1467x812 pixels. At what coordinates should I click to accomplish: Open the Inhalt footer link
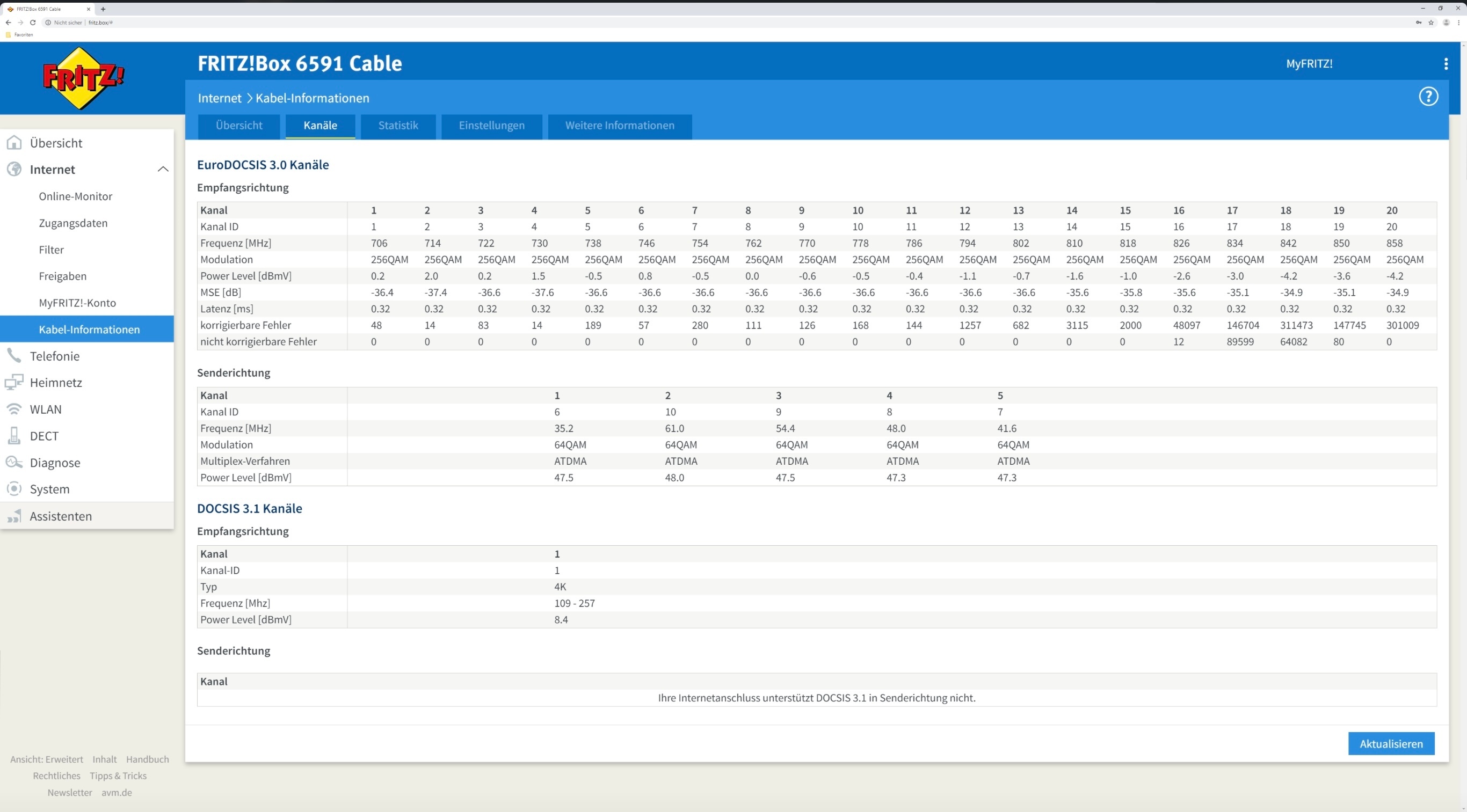coord(105,759)
